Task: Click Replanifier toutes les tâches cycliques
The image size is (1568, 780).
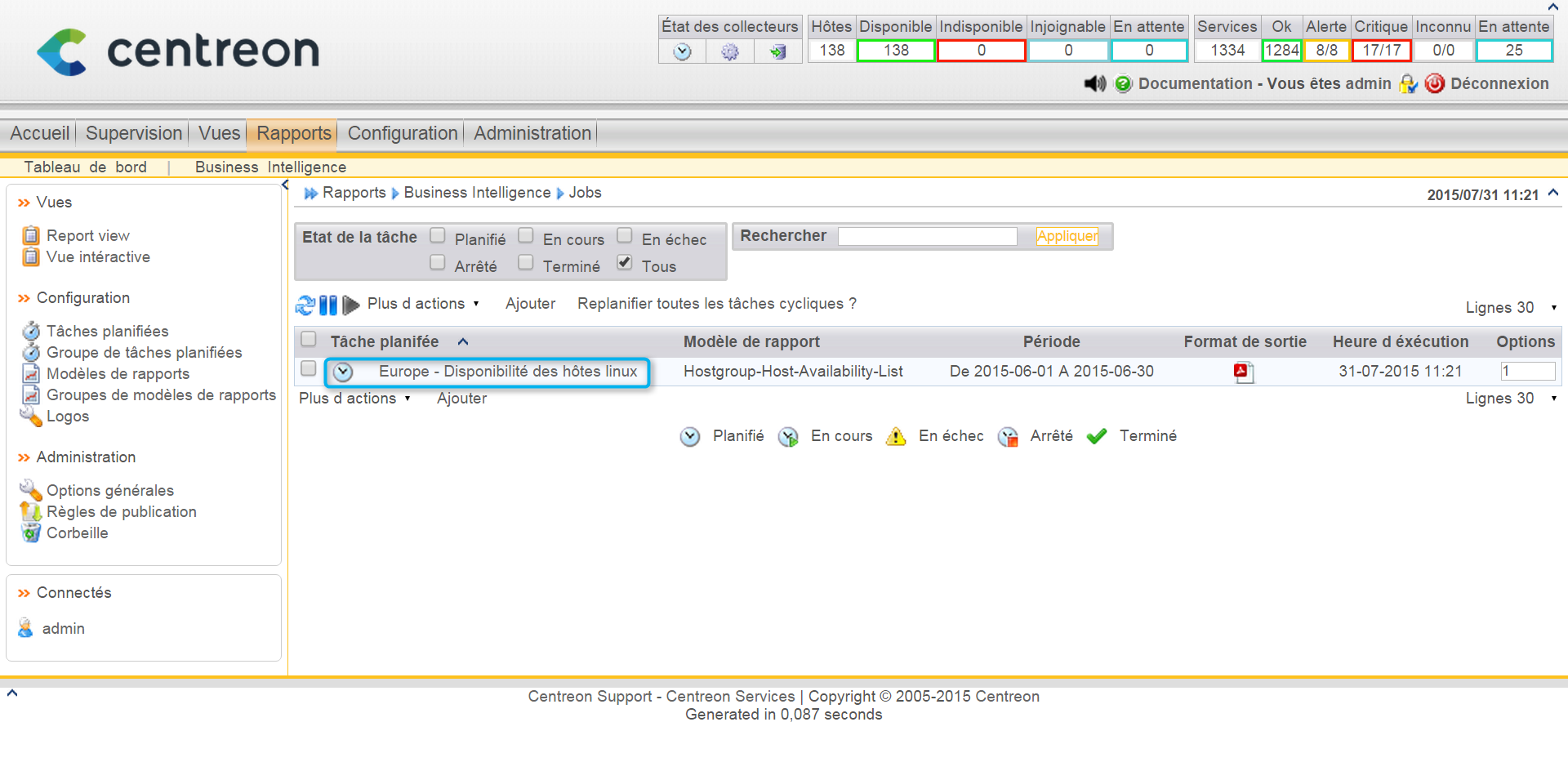Action: click(717, 304)
